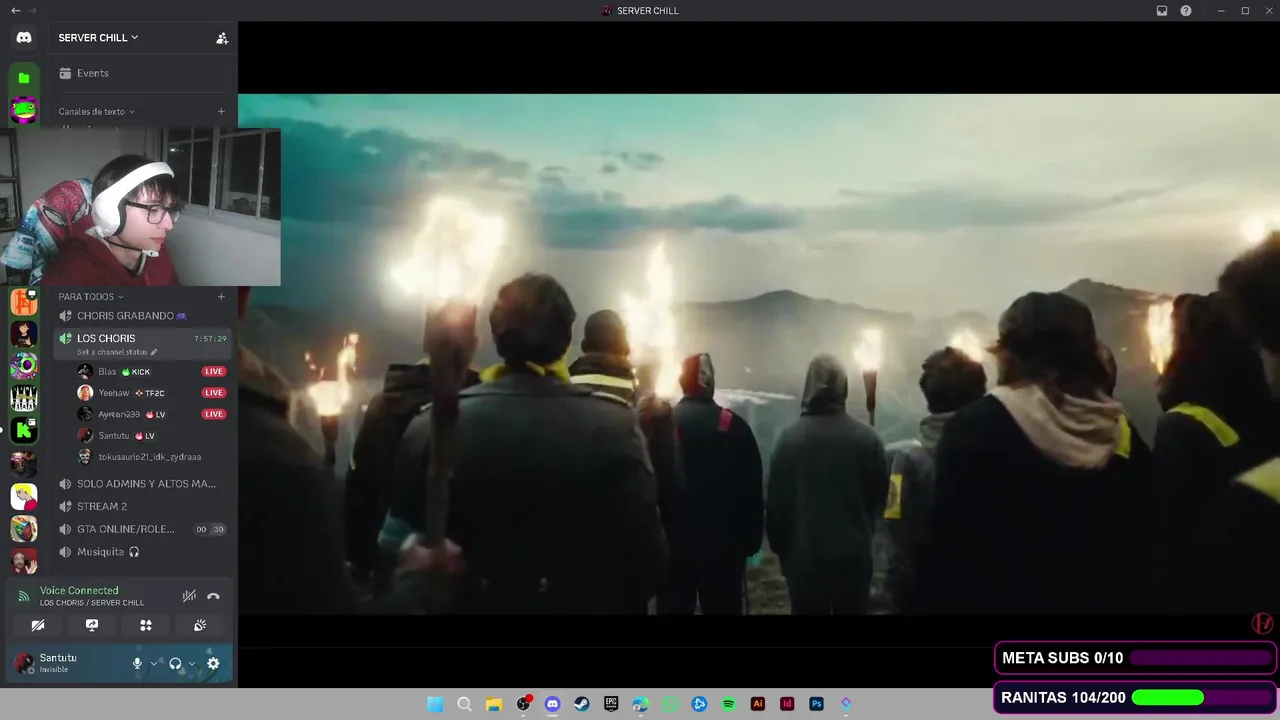Open Windows Start menu
The image size is (1280, 720).
(x=435, y=704)
